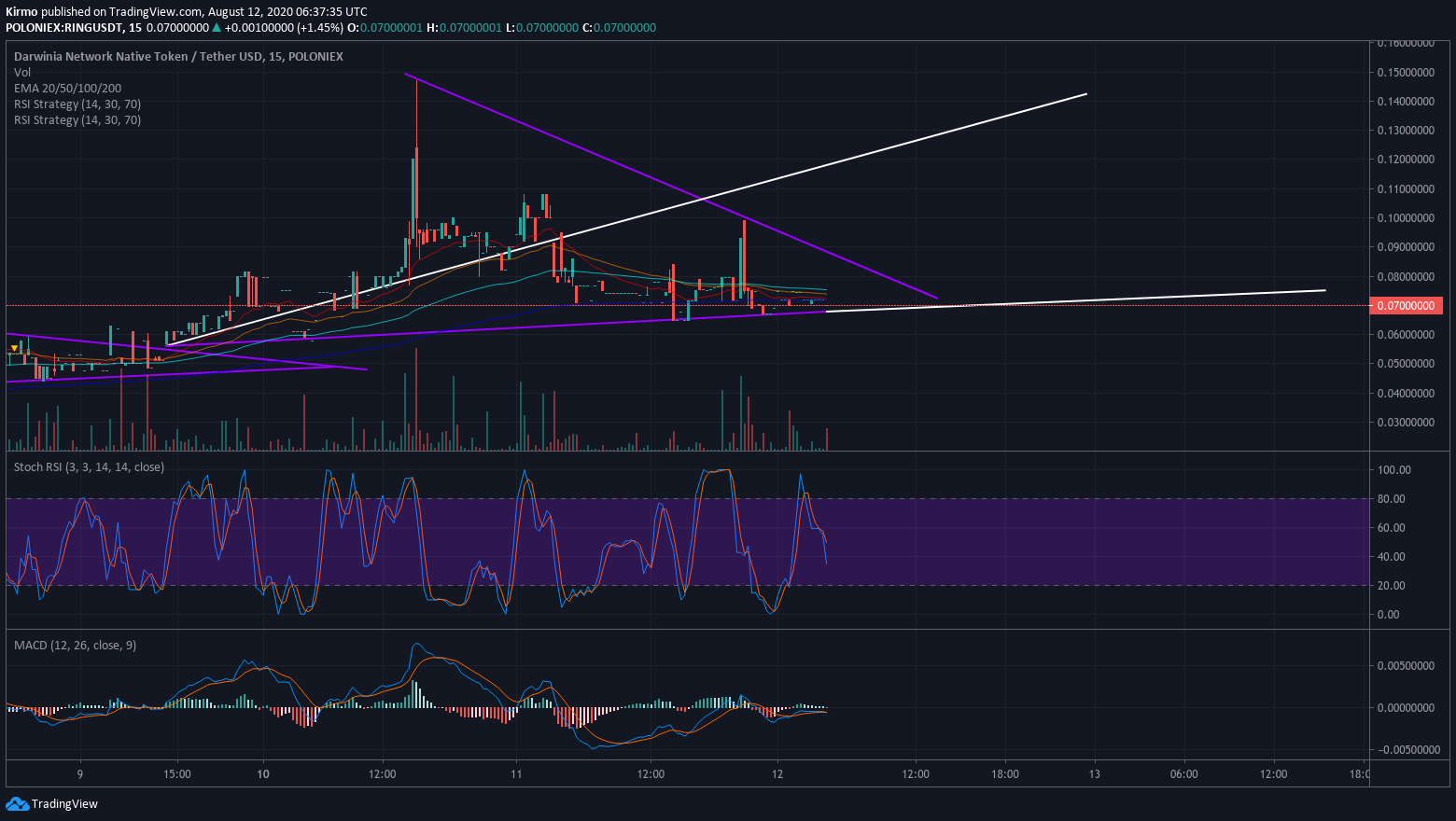Image resolution: width=1456 pixels, height=821 pixels.
Task: Click 'POLONIEX:RINGUSDT, 15' symbol text in header
Action: 74,27
